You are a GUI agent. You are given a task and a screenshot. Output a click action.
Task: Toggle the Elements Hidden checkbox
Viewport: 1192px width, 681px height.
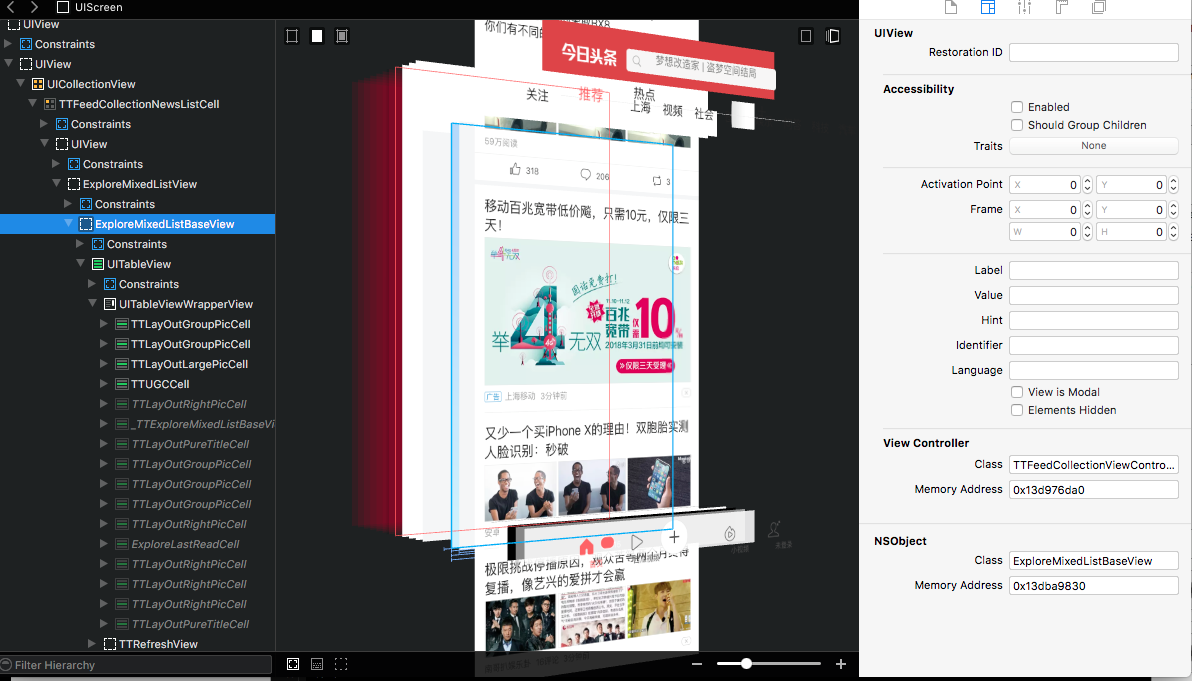(1016, 410)
